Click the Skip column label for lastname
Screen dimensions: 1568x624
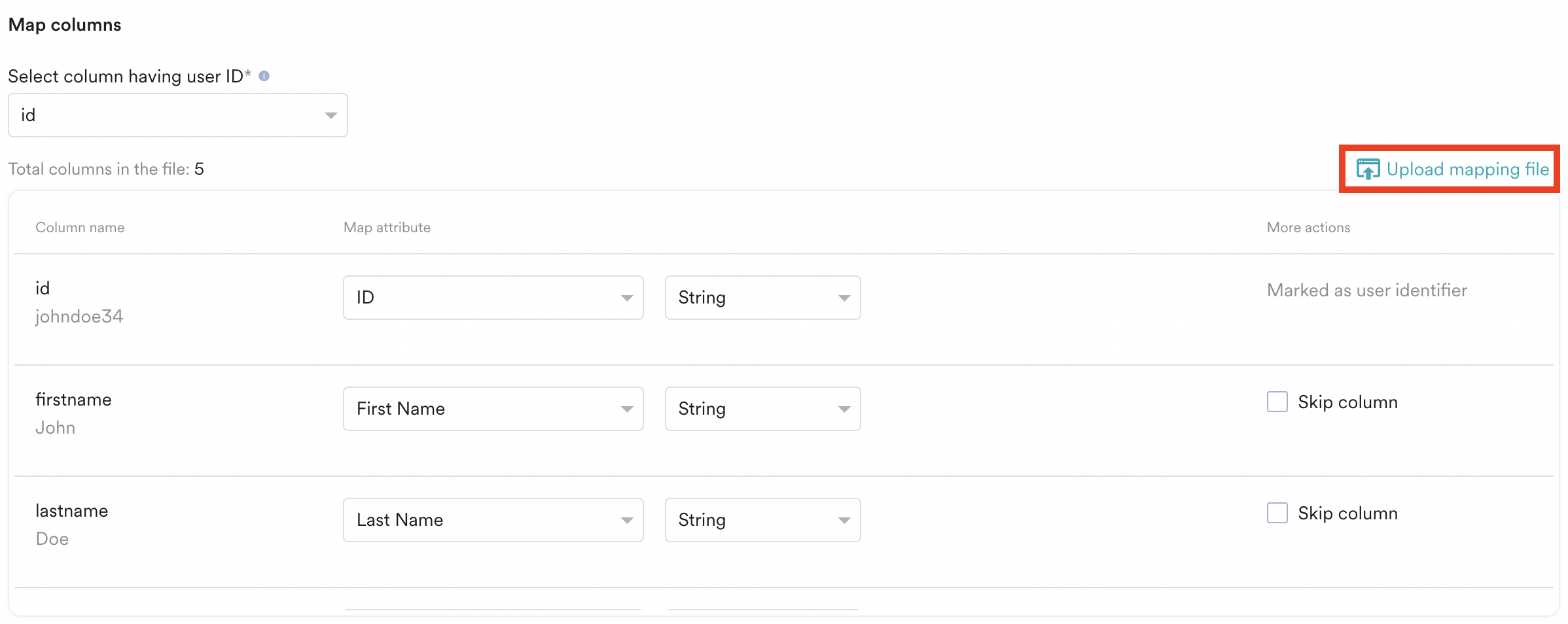pos(1347,513)
